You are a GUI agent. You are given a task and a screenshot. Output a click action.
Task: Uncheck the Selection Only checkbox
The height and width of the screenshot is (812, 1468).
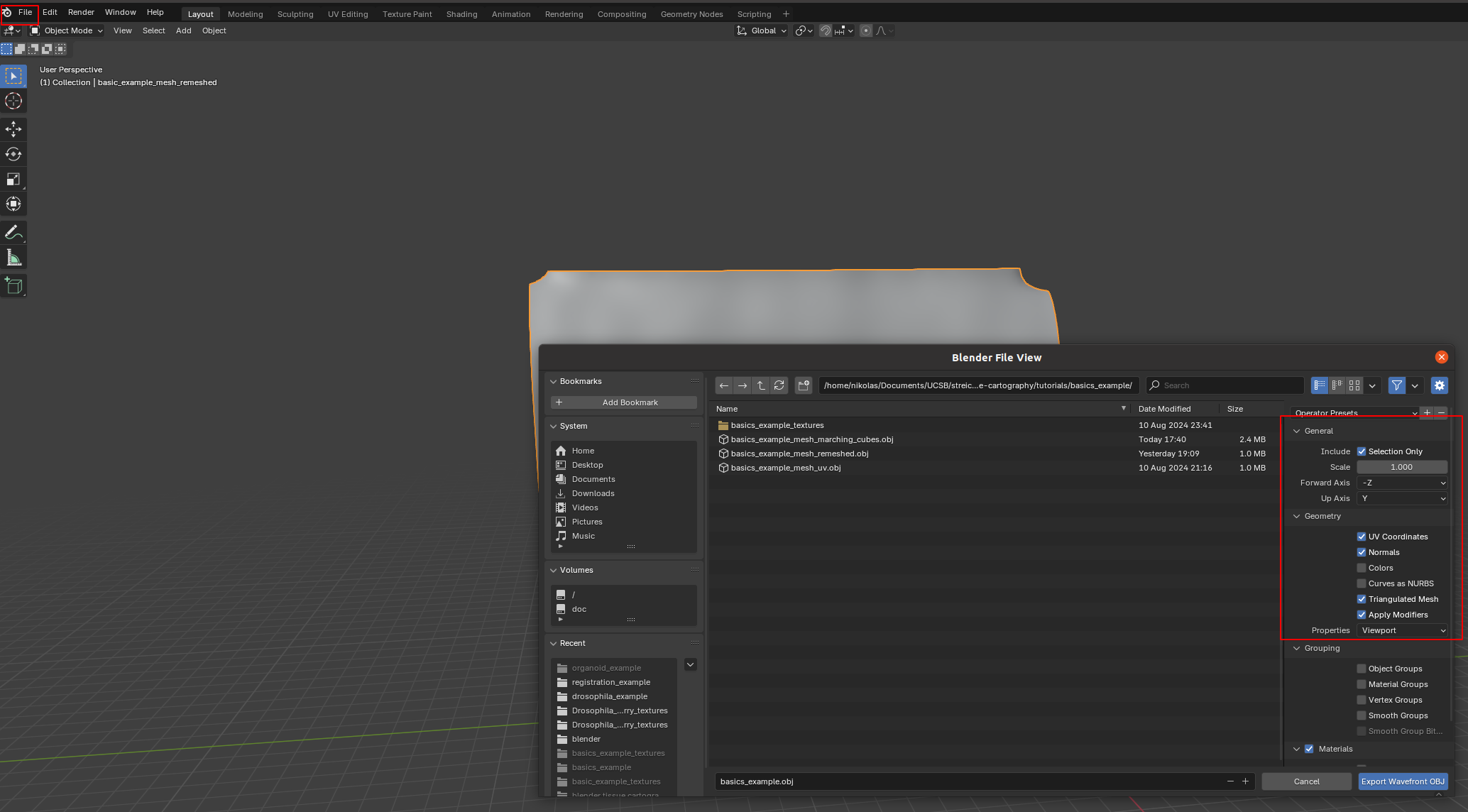coord(1362,451)
